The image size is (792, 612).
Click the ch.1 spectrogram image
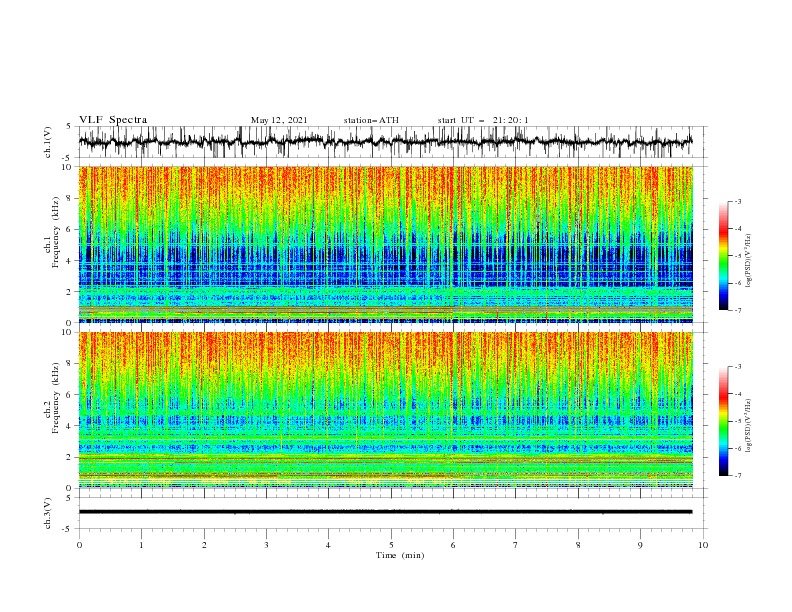[386, 244]
